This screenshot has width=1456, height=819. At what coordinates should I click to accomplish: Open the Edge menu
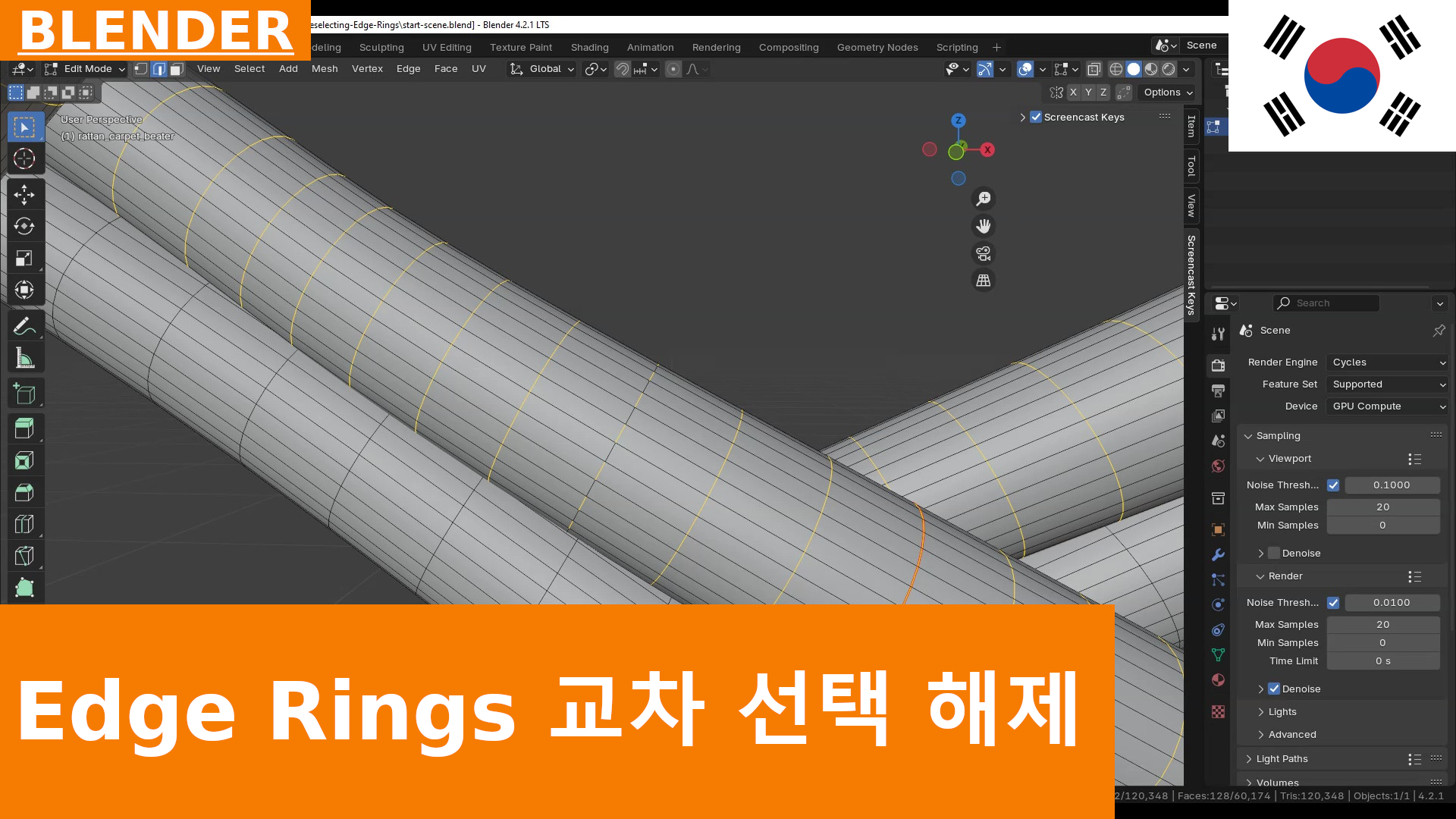coord(408,69)
